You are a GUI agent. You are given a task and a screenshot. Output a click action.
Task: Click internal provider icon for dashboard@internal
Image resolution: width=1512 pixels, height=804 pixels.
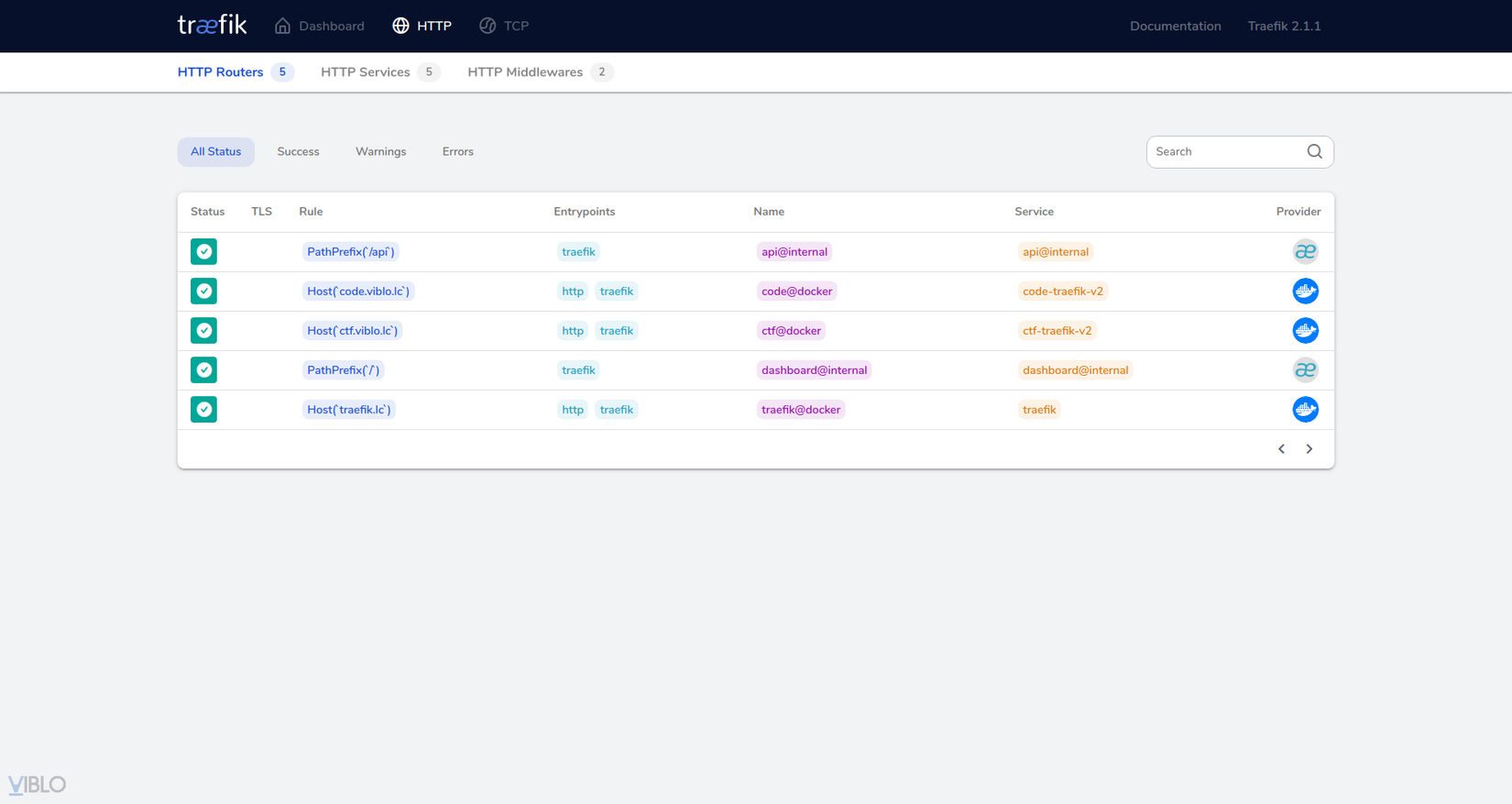[1305, 370]
